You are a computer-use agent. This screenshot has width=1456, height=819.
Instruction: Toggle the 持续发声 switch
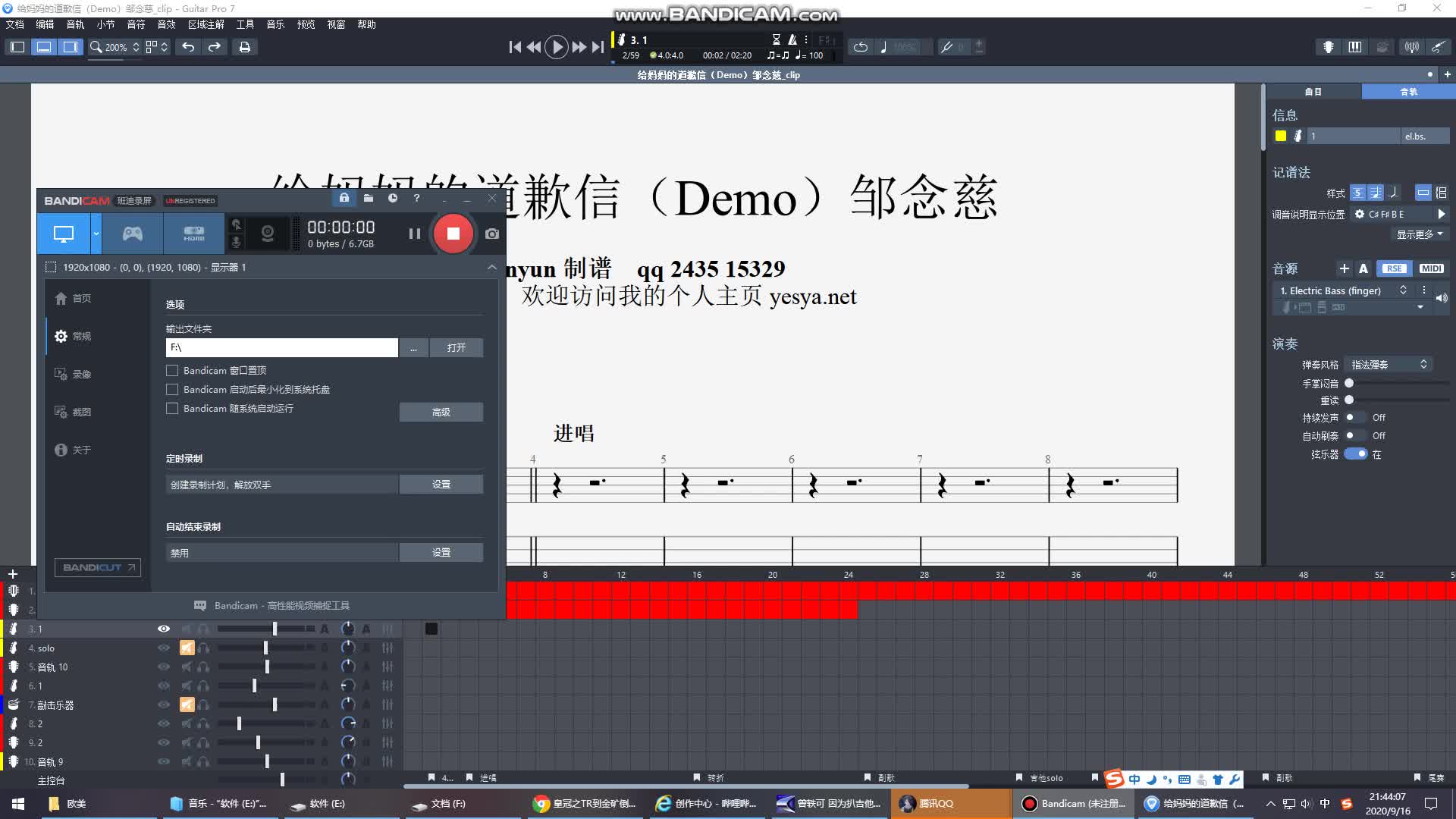(x=1354, y=418)
